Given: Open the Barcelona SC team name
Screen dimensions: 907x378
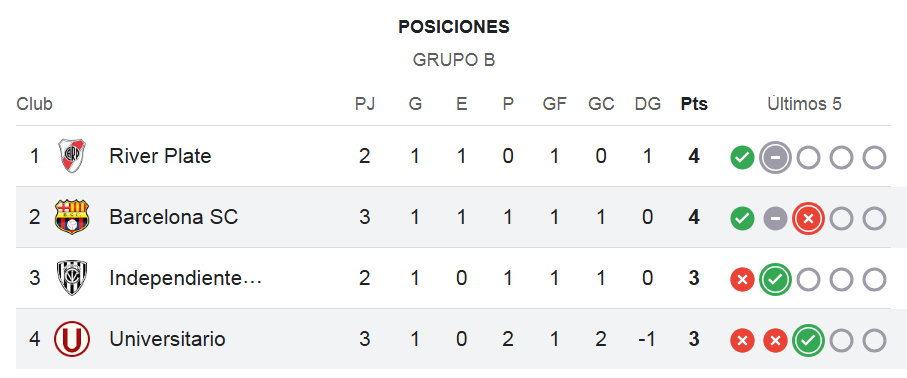Looking at the screenshot, I should (x=174, y=217).
